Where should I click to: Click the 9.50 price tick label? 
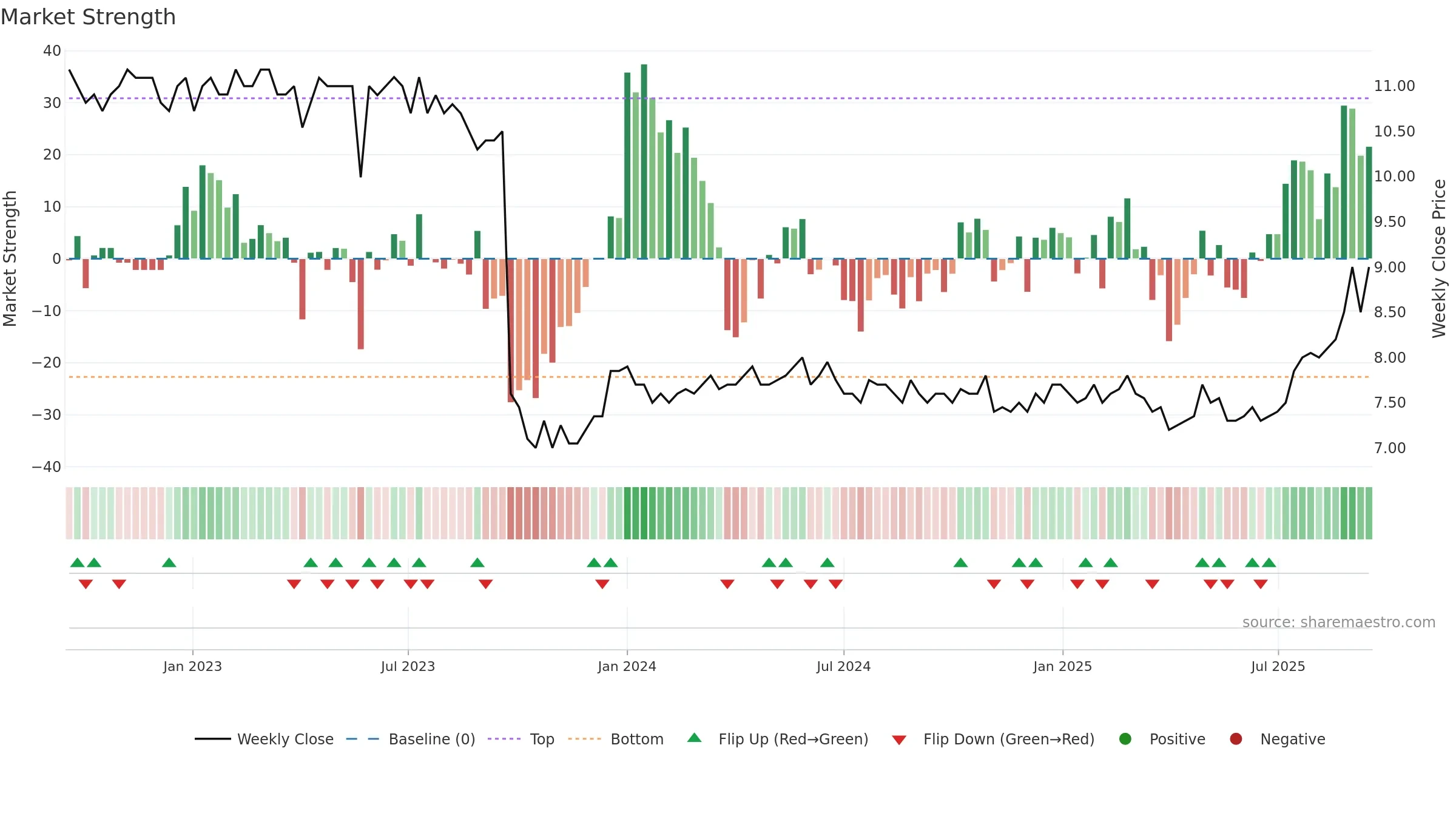point(1390,222)
